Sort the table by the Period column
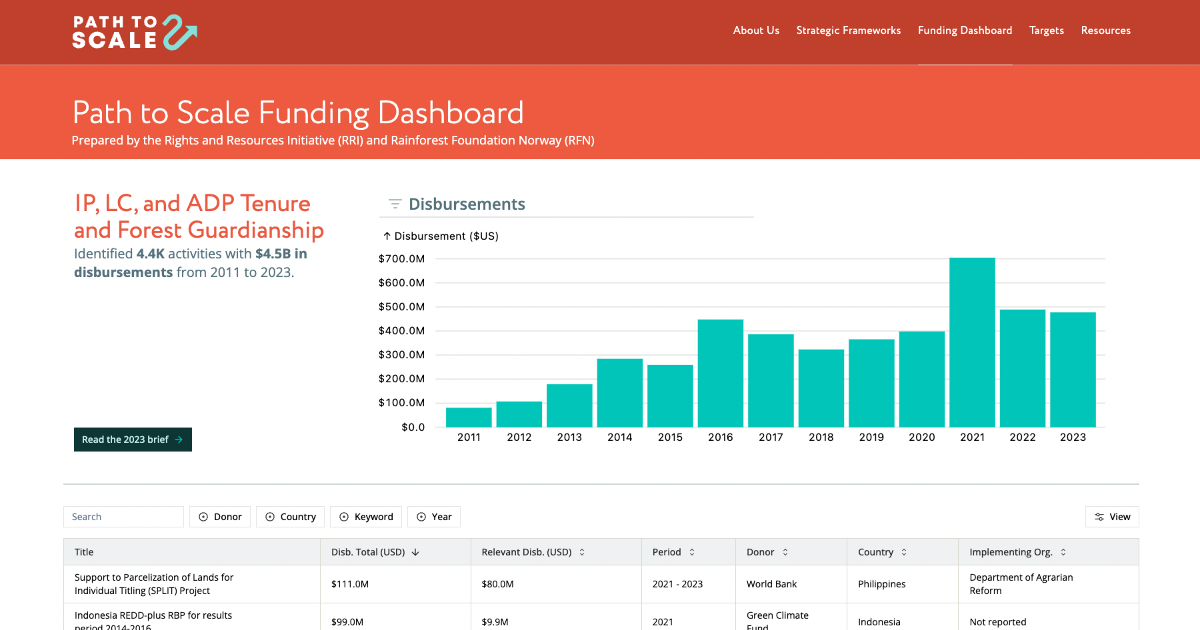Screen dimensions: 1200x630 (x=690, y=551)
